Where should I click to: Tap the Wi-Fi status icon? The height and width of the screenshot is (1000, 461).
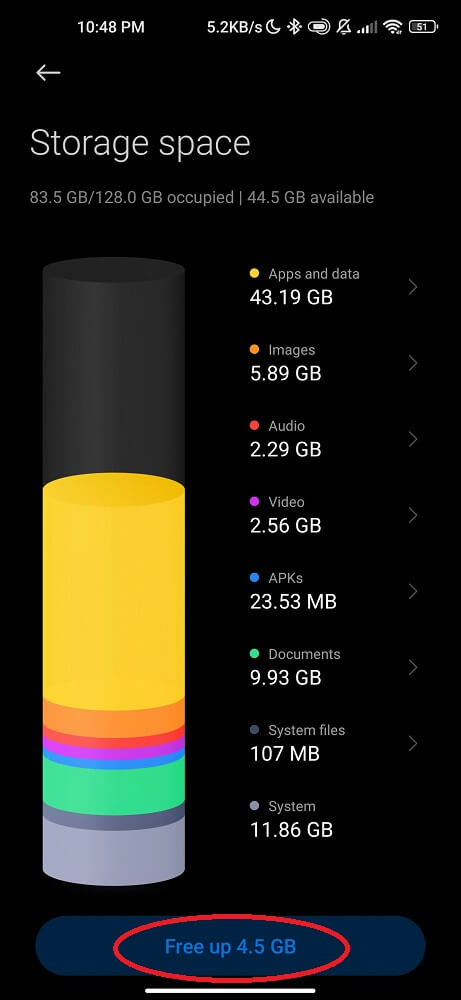(393, 27)
